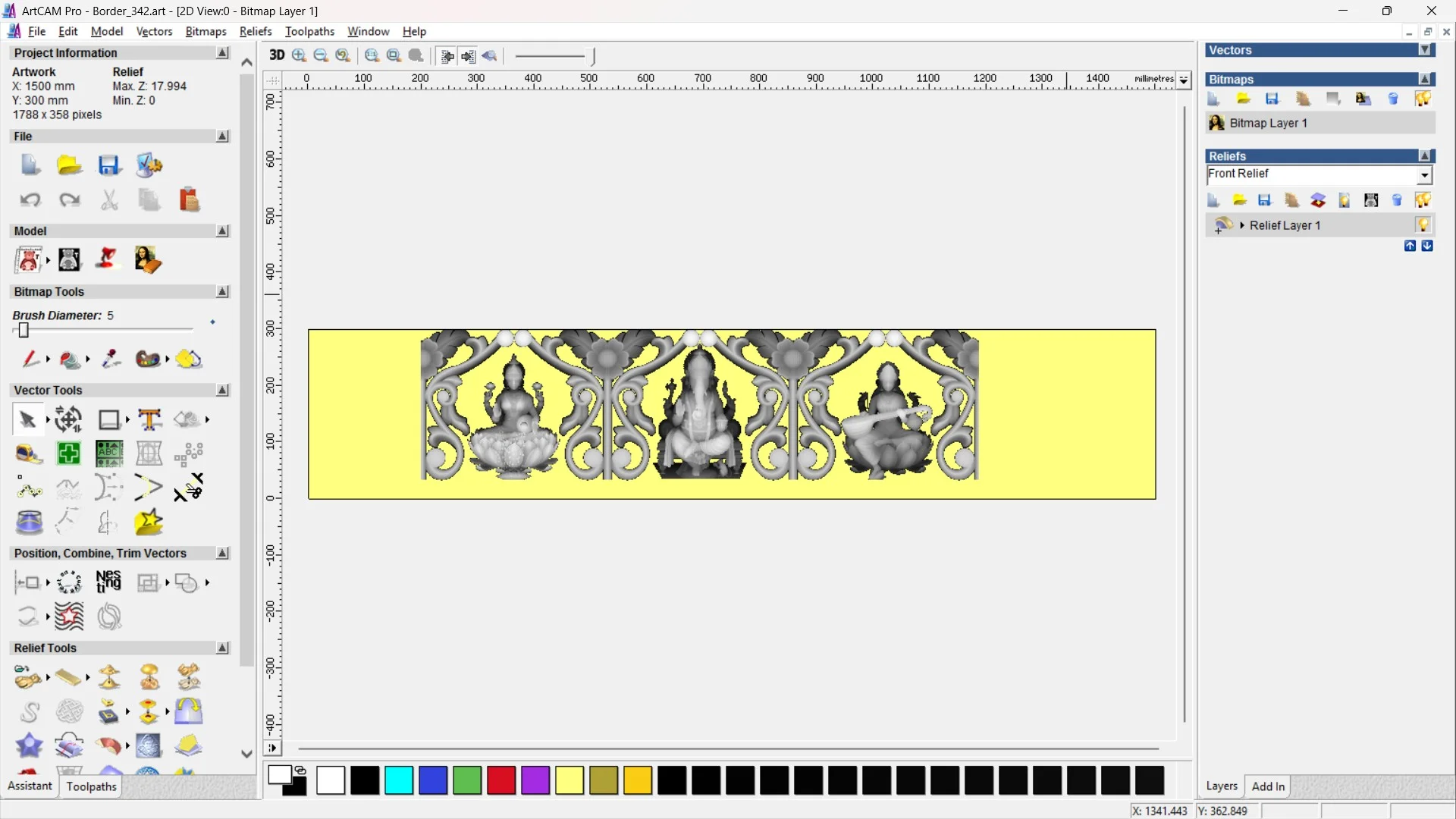Toggle all relief layers visibility lightbulb
Viewport: 1456px width, 819px height.
point(1423,200)
